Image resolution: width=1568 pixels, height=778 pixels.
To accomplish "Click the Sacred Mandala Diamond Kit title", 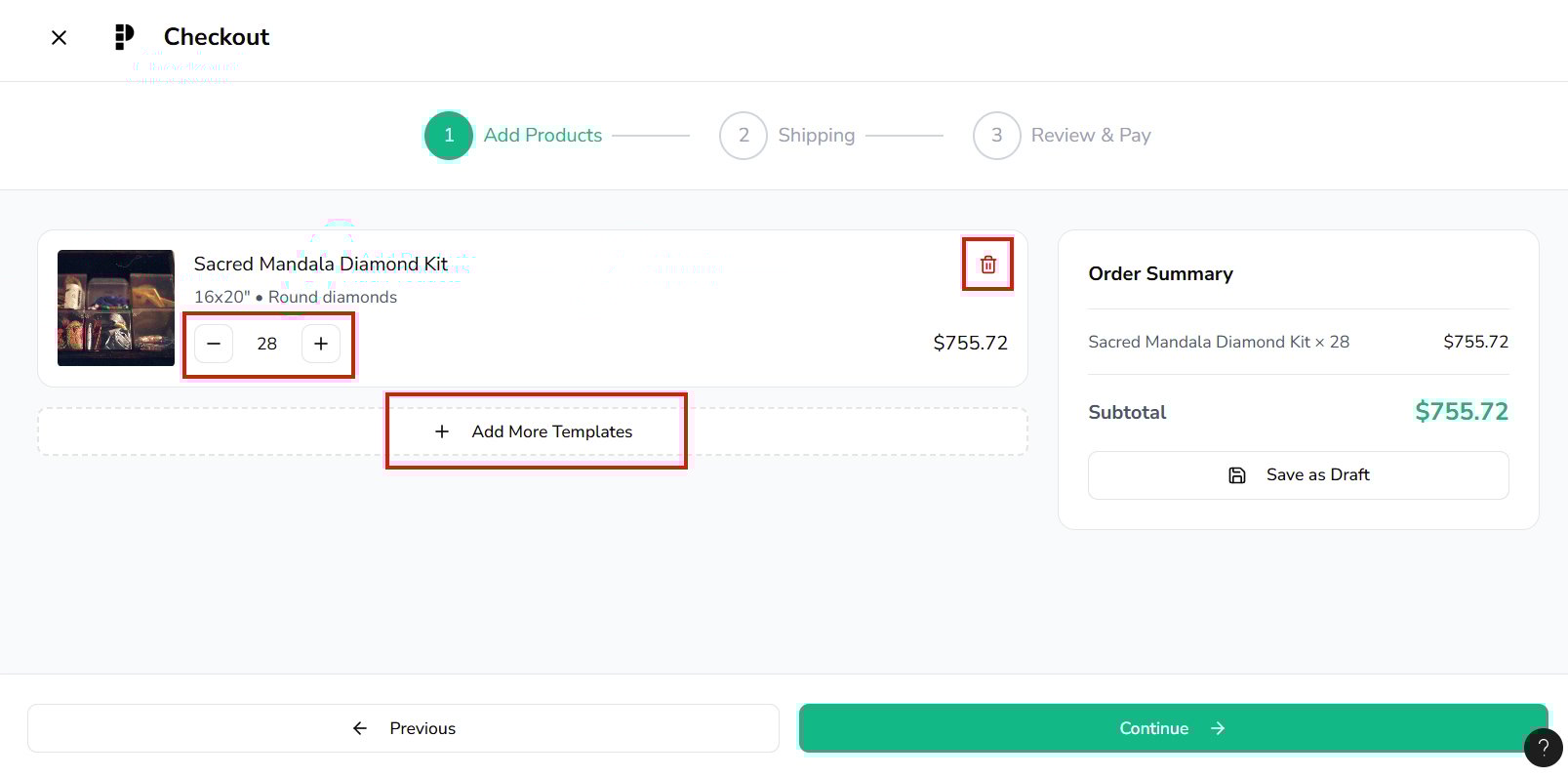I will coord(320,264).
